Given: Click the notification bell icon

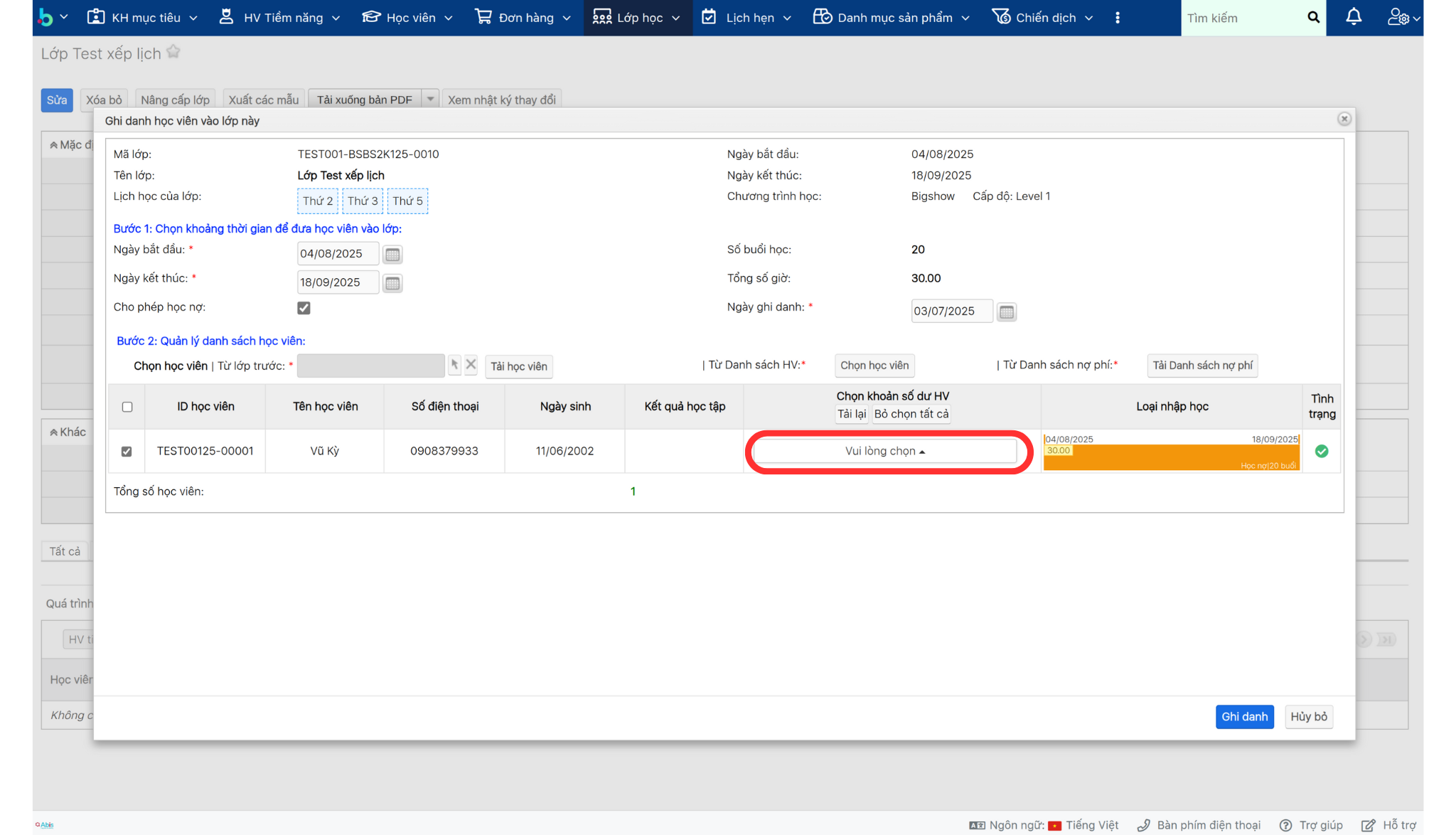Looking at the screenshot, I should pos(1354,17).
